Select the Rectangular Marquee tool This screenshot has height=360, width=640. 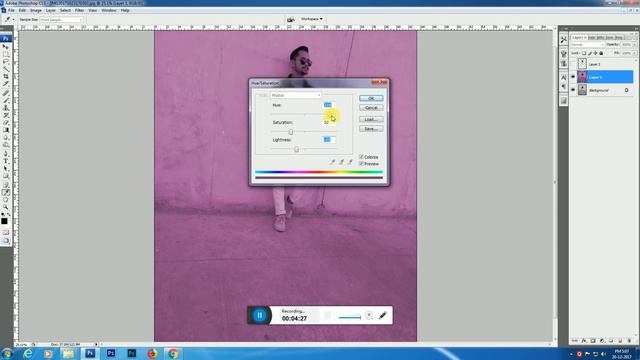point(6,54)
